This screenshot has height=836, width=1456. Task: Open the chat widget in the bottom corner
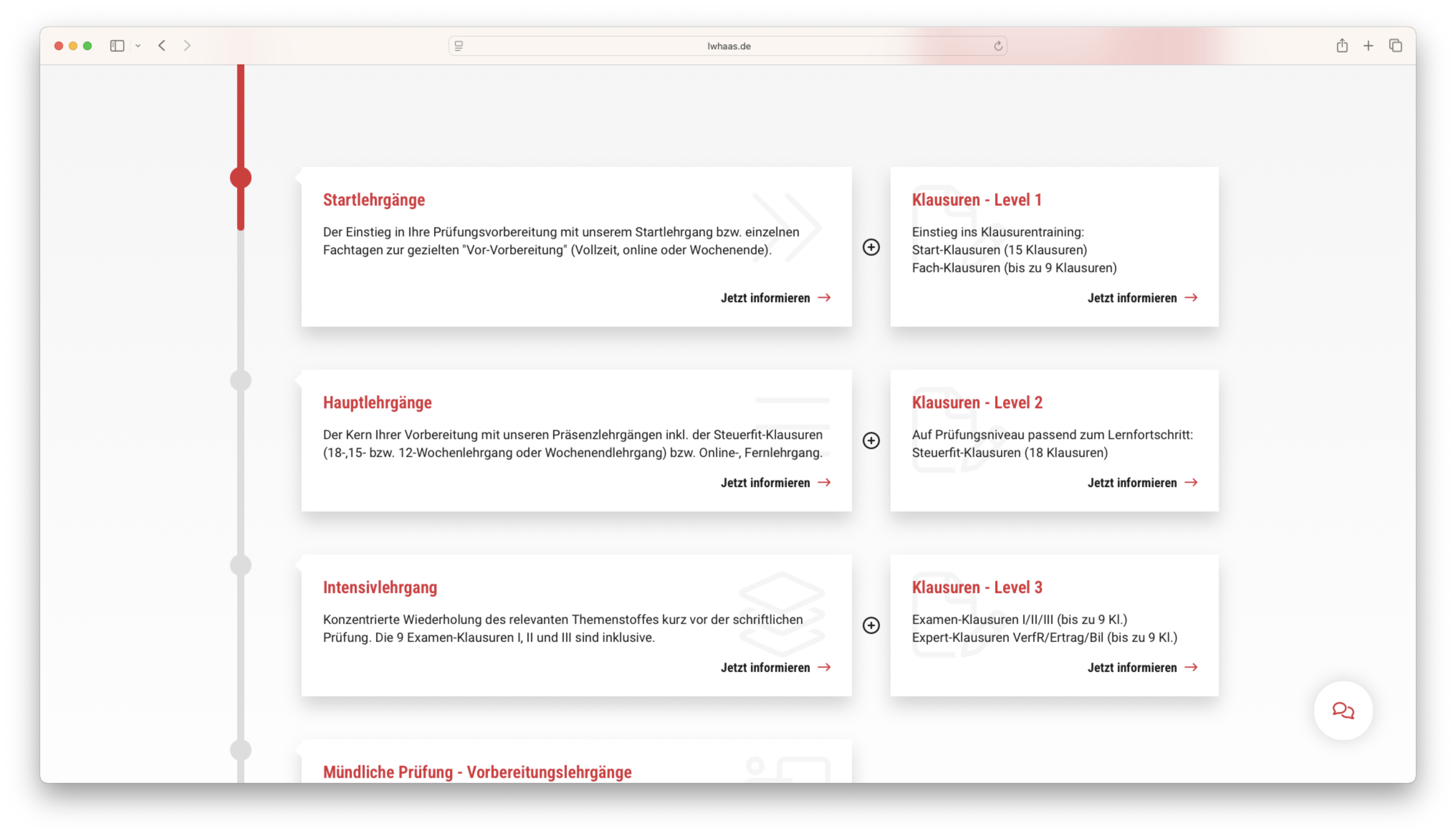pos(1343,711)
